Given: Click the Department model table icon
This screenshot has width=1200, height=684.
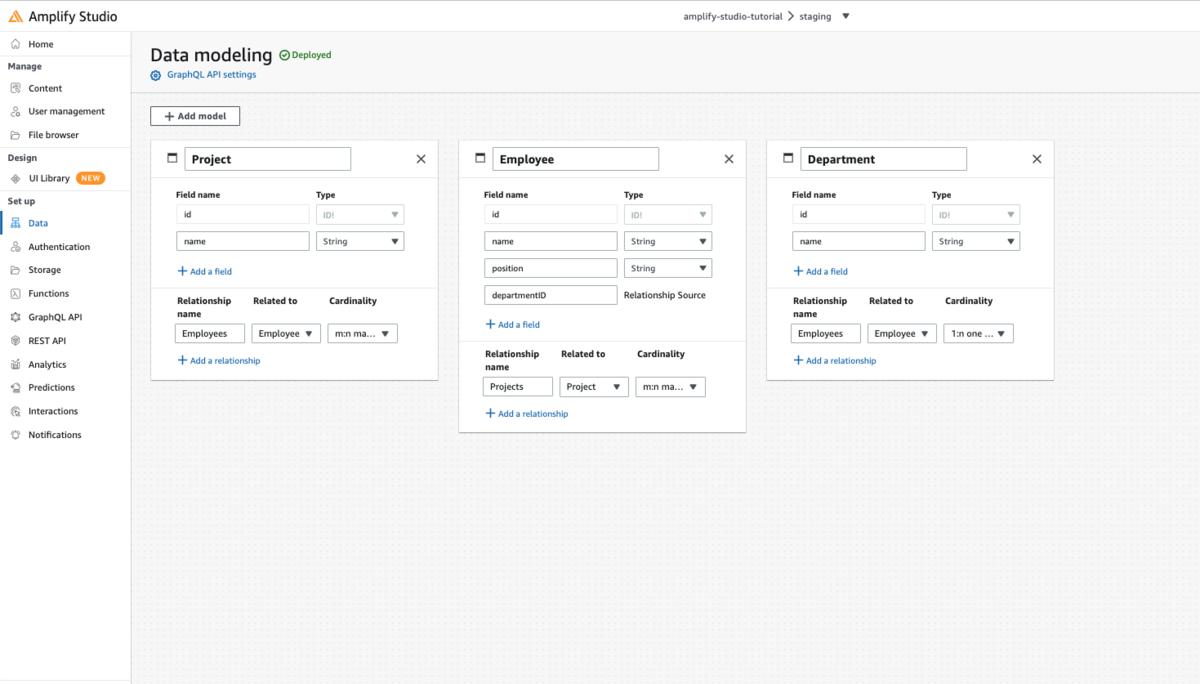Looking at the screenshot, I should click(x=788, y=158).
